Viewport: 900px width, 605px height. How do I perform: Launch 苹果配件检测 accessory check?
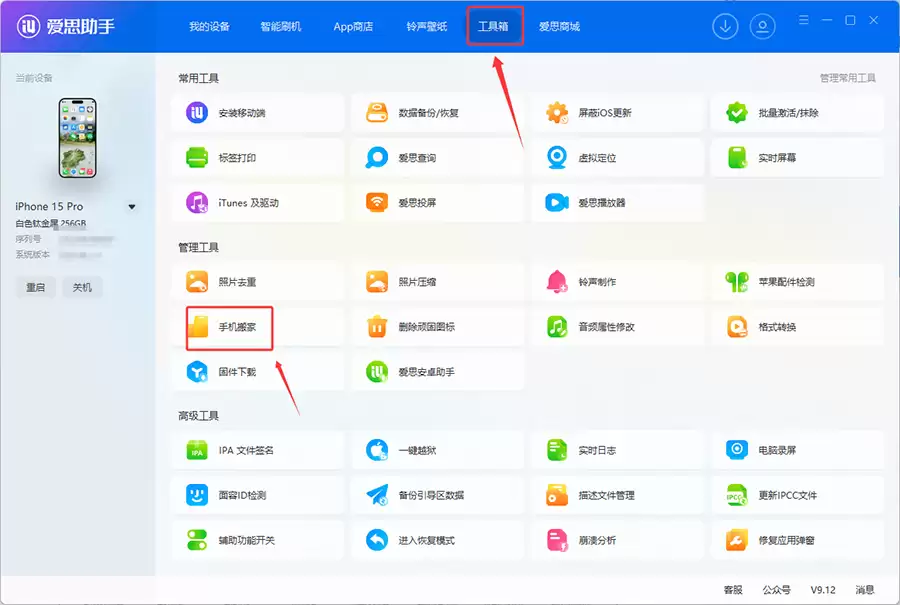(797, 282)
